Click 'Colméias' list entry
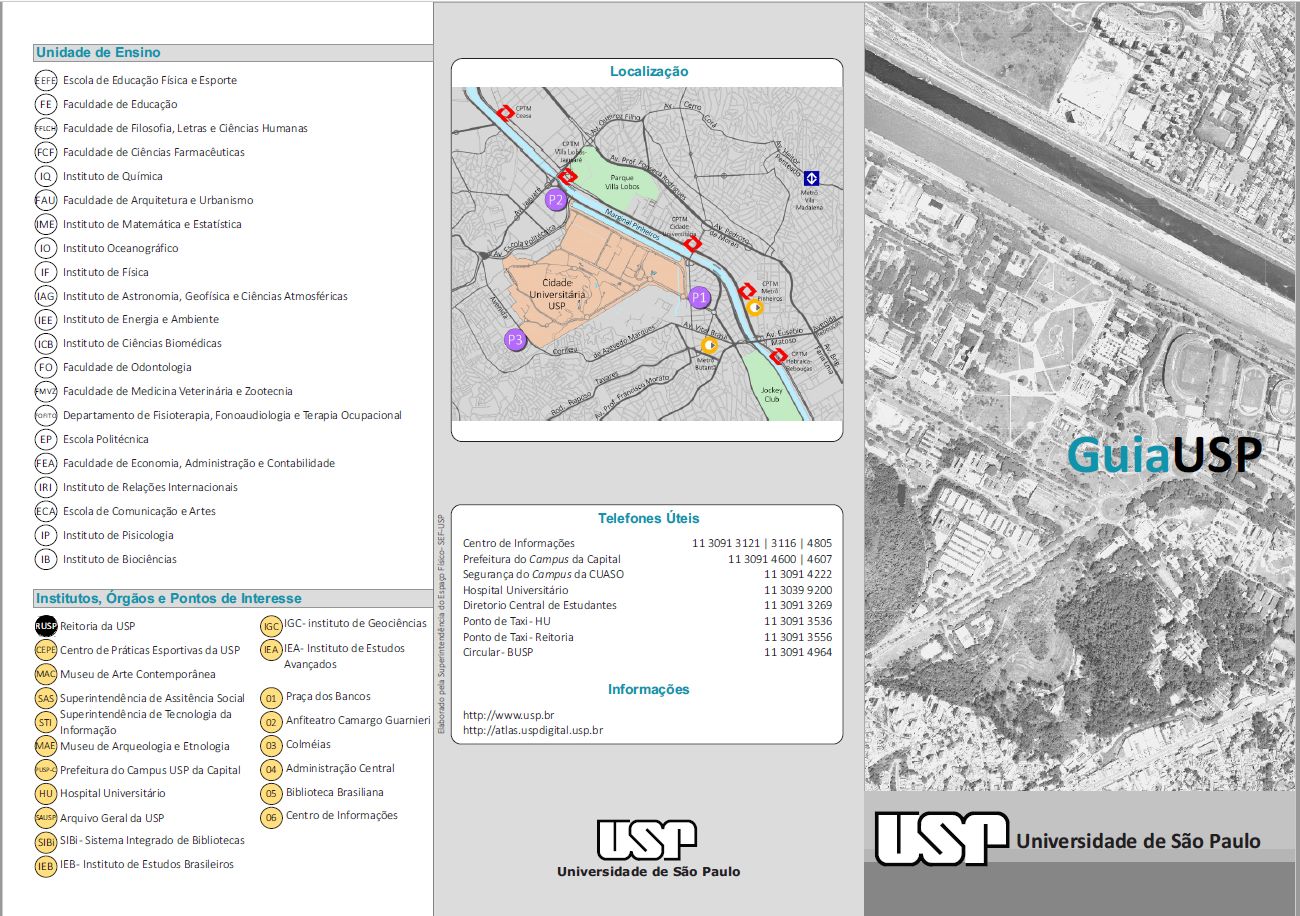1300x916 pixels. coord(308,744)
